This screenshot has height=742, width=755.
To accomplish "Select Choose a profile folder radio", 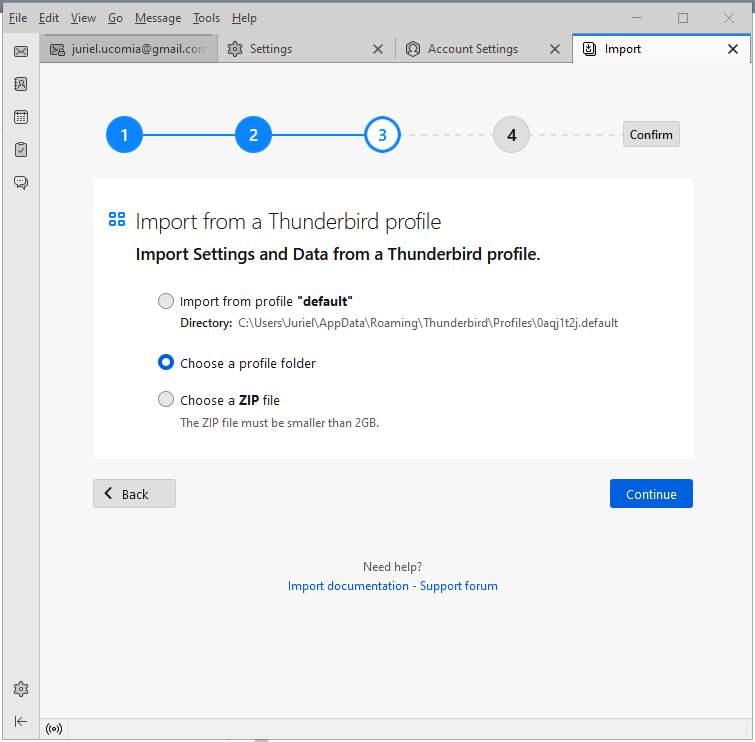I will coord(166,362).
